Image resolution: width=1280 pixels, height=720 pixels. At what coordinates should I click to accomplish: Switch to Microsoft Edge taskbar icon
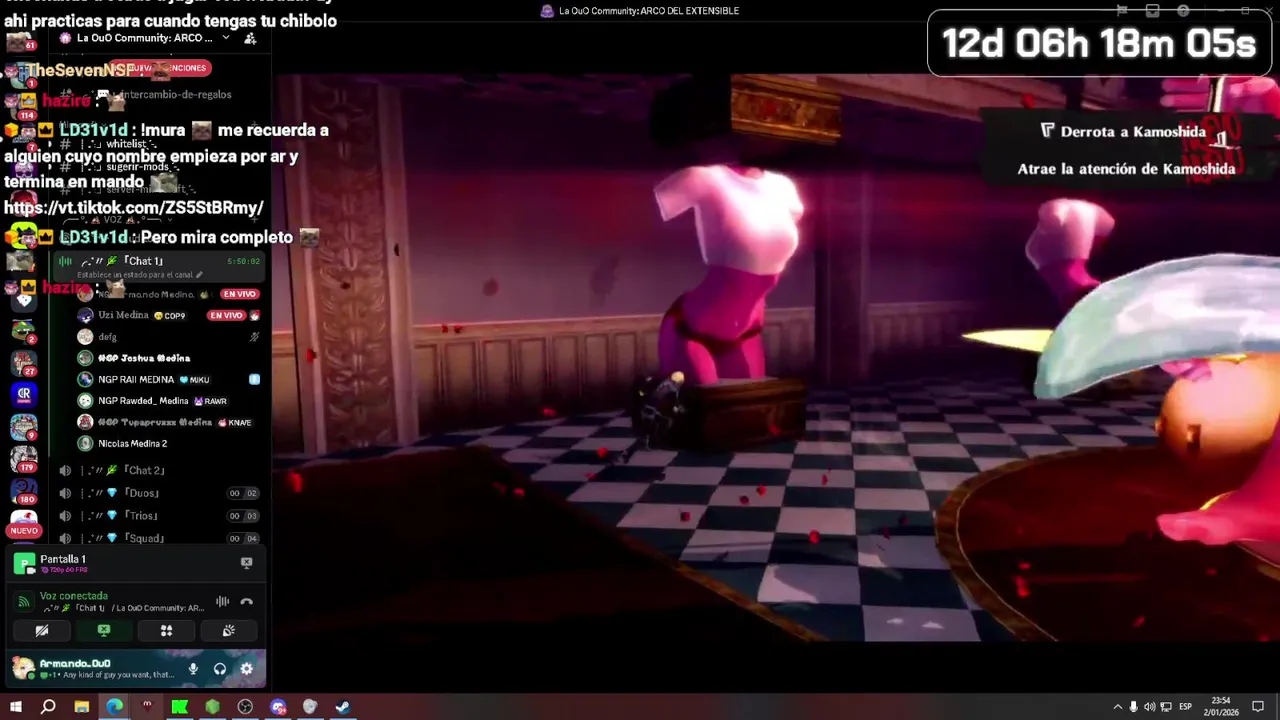pyautogui.click(x=114, y=707)
